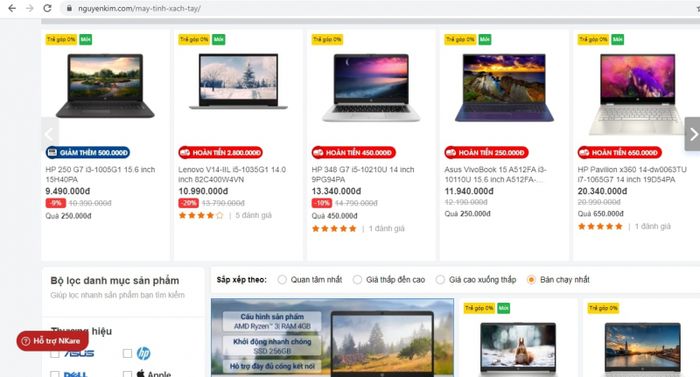700x377 pixels.
Task: Reload the page with the refresh icon
Action: pyautogui.click(x=47, y=8)
